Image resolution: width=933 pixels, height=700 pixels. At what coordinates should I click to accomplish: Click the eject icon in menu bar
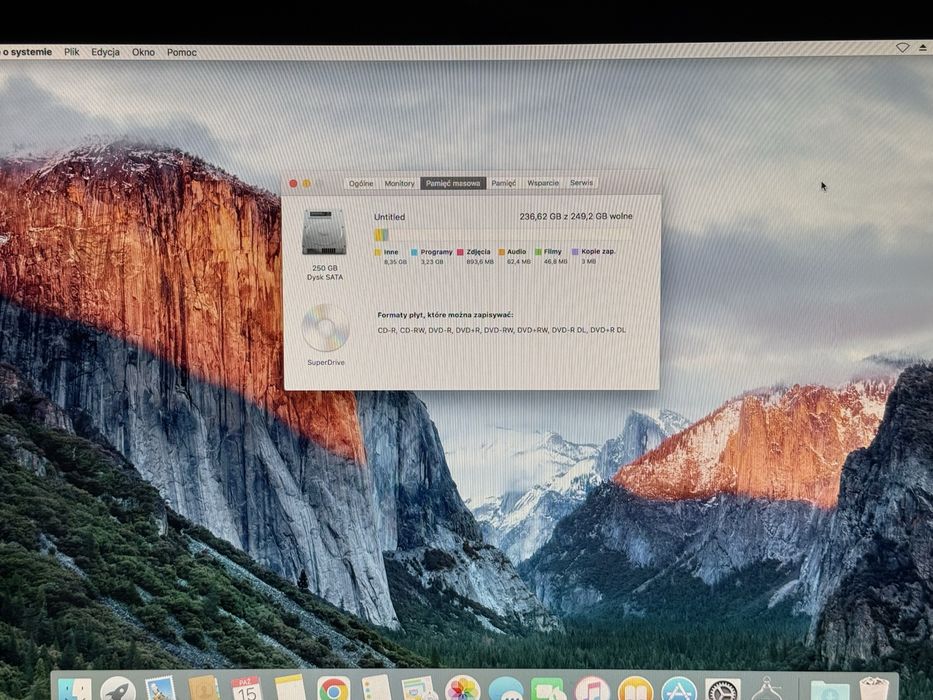(923, 47)
